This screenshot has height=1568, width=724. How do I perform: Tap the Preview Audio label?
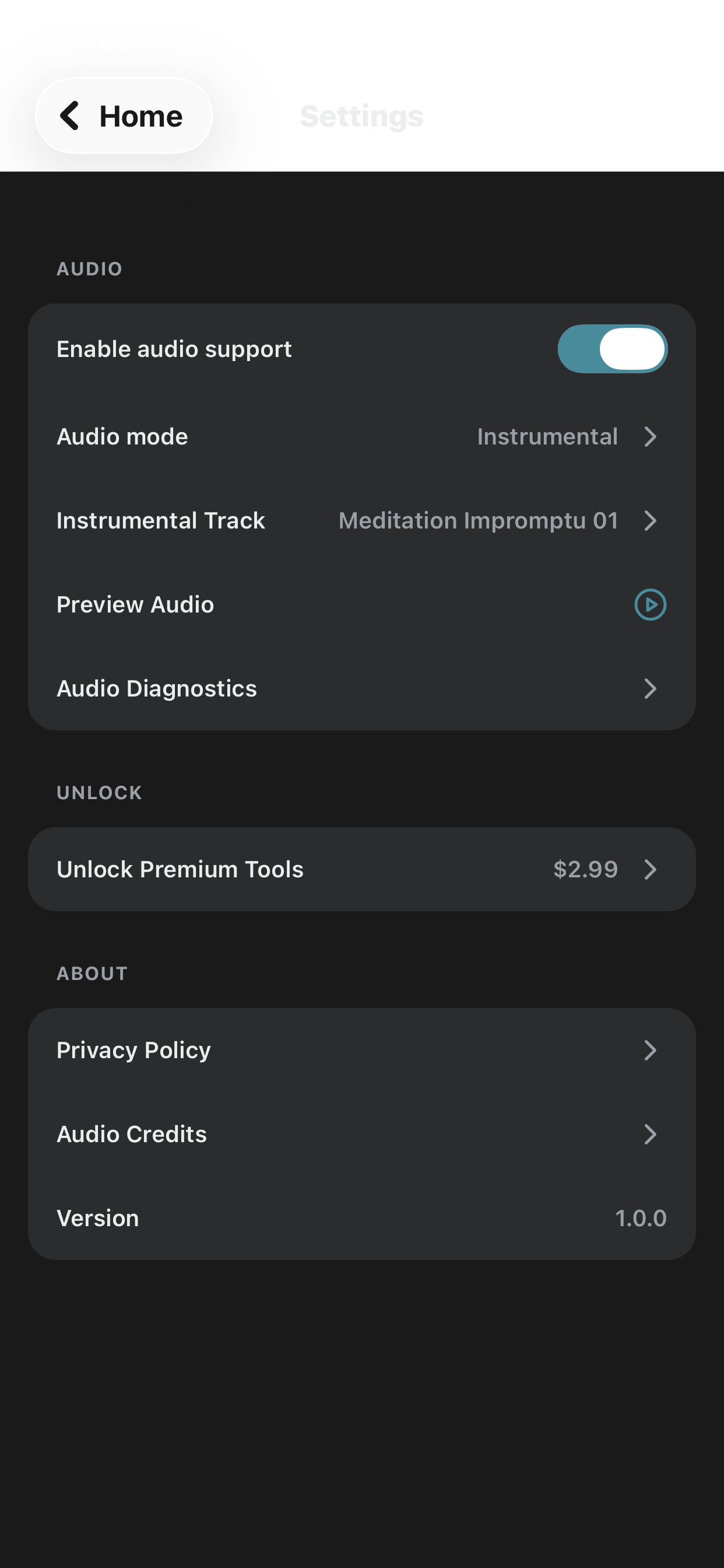click(135, 604)
